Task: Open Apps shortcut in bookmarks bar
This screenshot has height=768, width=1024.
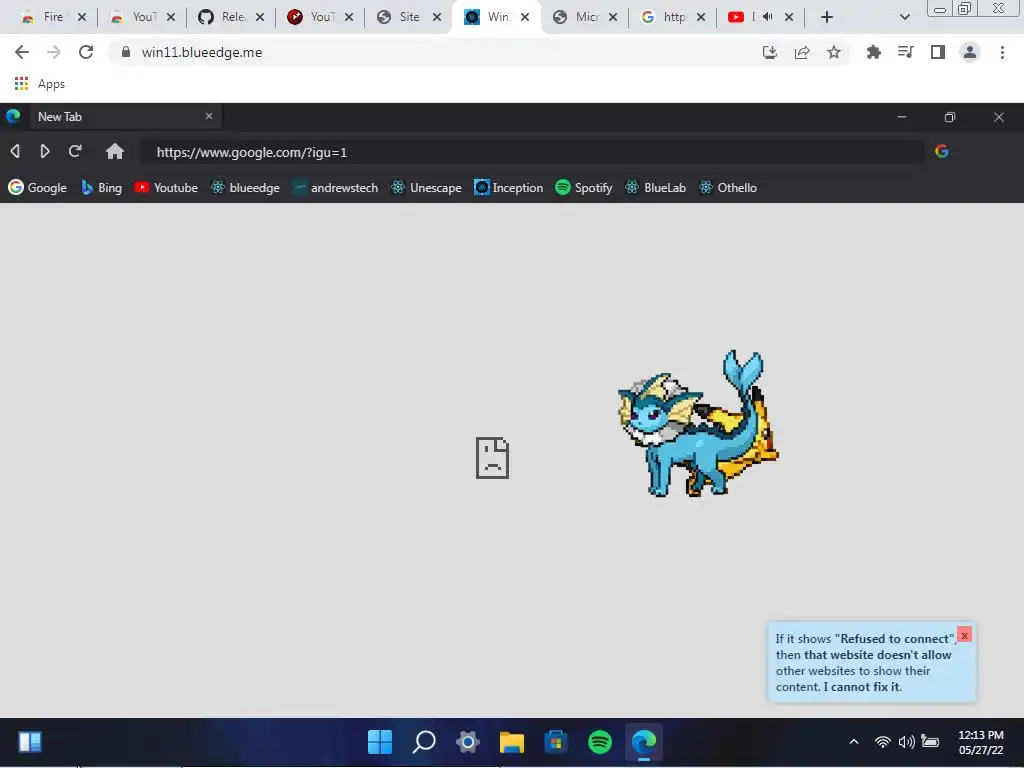Action: coord(40,84)
